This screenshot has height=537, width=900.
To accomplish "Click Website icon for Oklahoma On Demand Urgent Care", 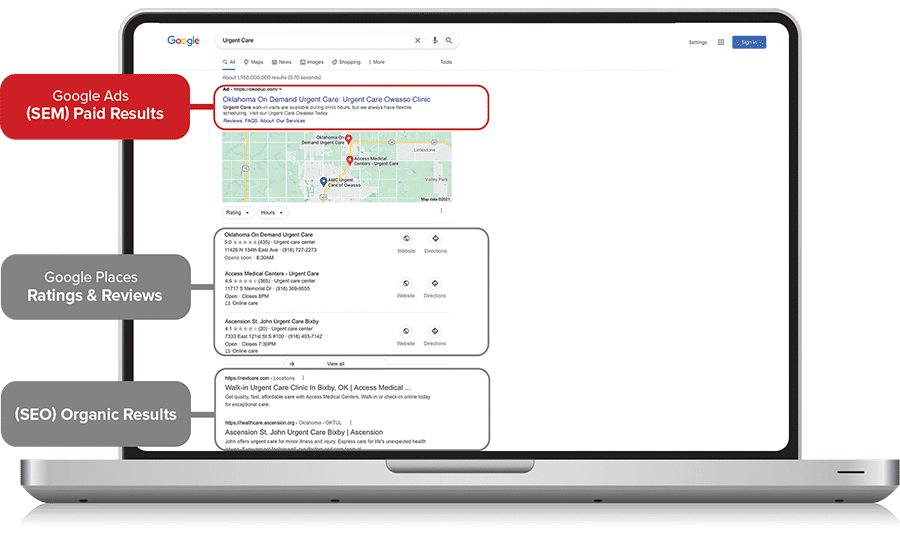I will point(406,239).
